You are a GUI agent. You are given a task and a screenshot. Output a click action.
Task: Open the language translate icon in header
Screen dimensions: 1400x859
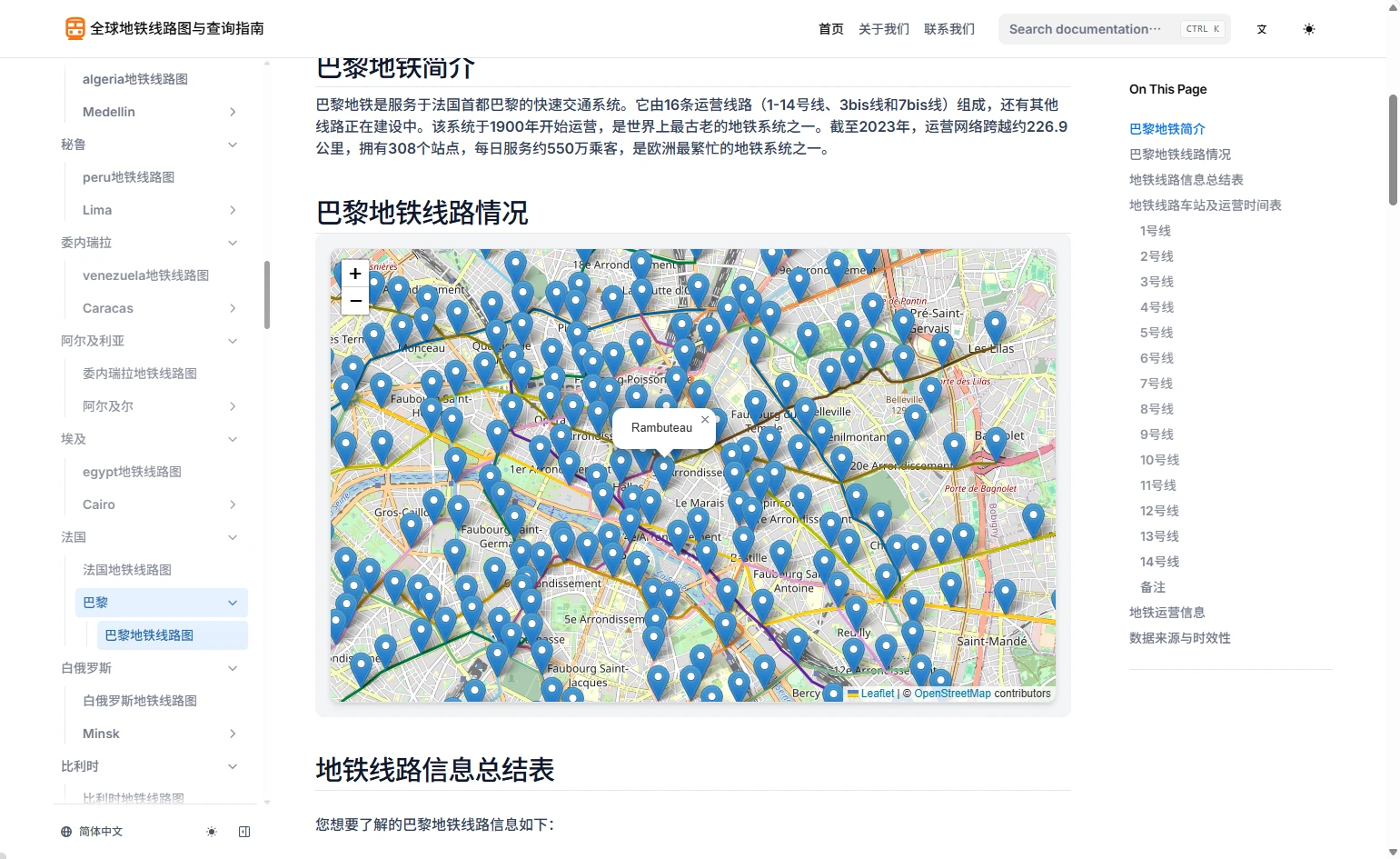click(1262, 29)
